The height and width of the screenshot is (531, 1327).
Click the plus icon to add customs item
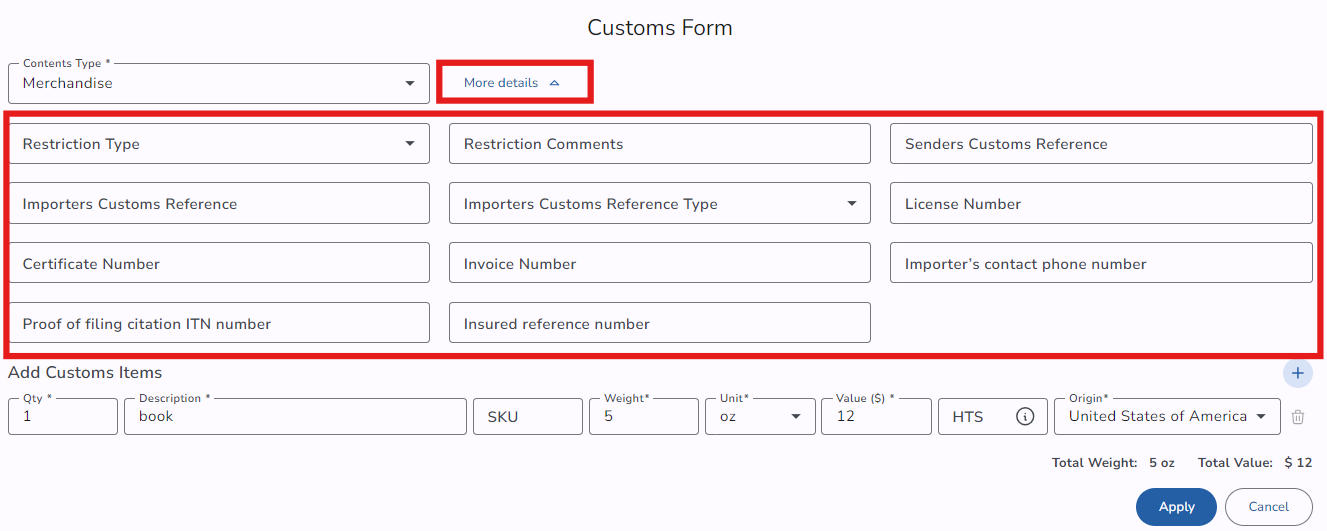pos(1297,373)
